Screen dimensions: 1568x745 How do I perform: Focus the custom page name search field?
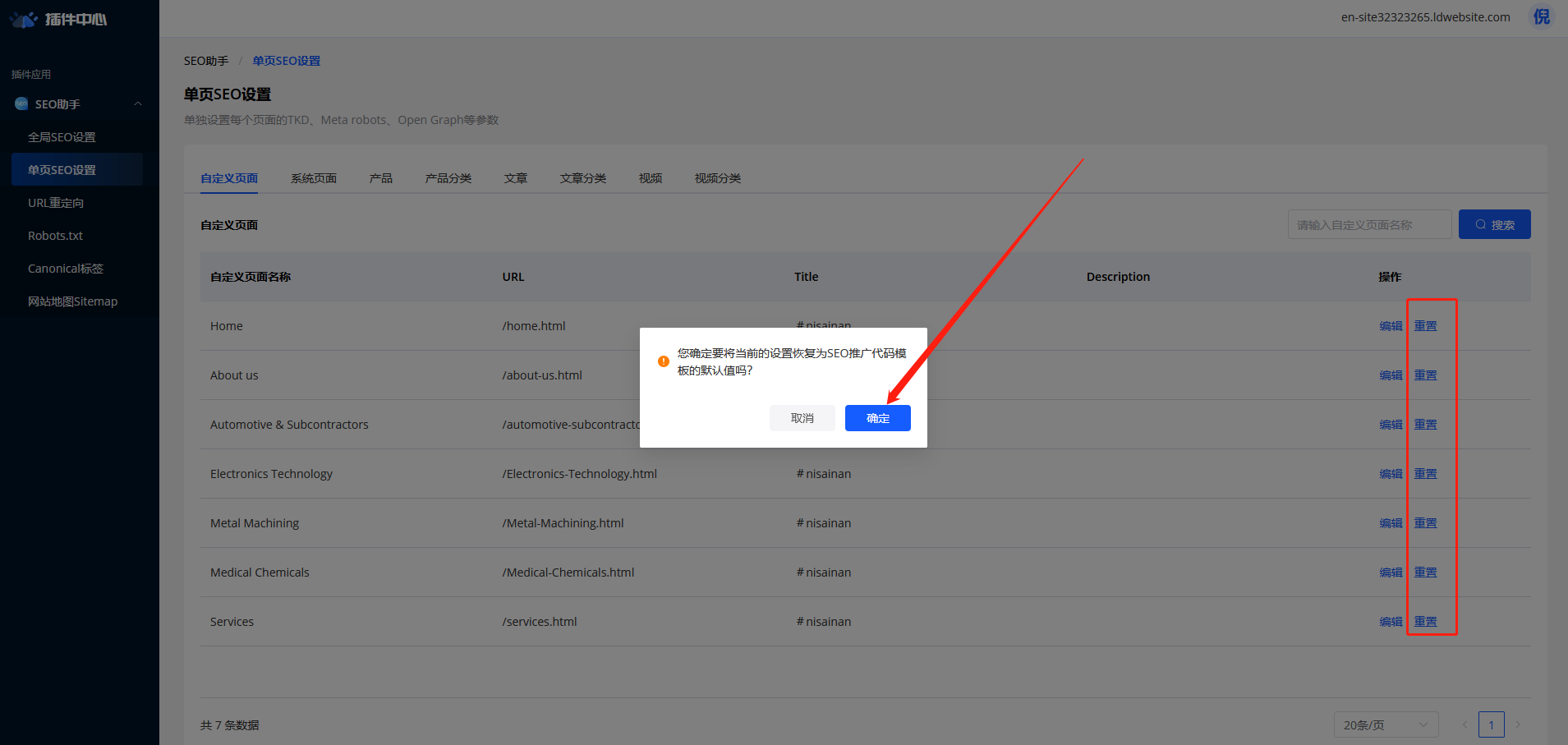(x=1369, y=224)
